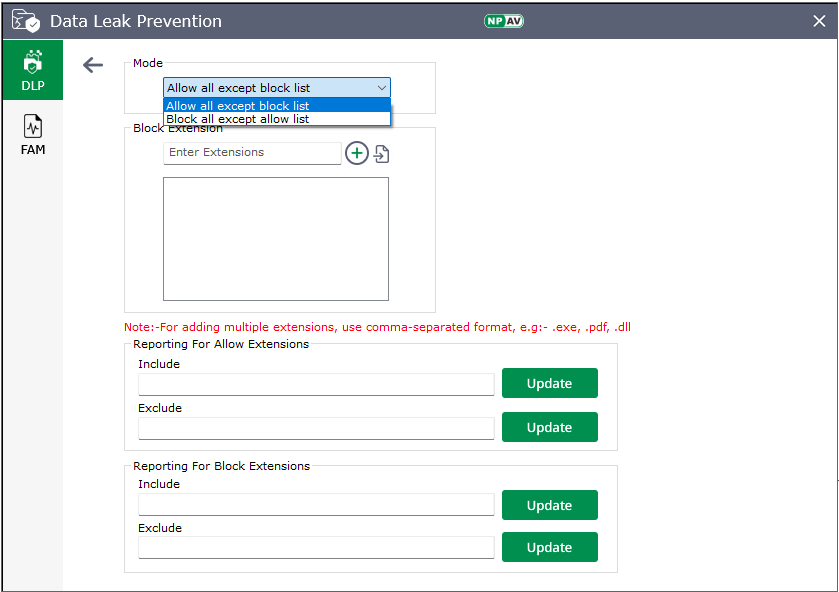Focus Include field under Block Extensions reporting

click(x=316, y=504)
